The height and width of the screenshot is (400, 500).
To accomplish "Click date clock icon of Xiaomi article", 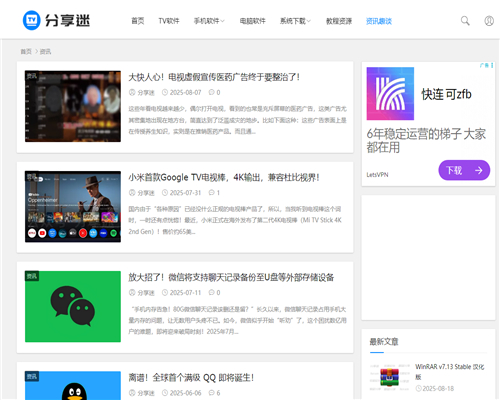I will (x=165, y=193).
